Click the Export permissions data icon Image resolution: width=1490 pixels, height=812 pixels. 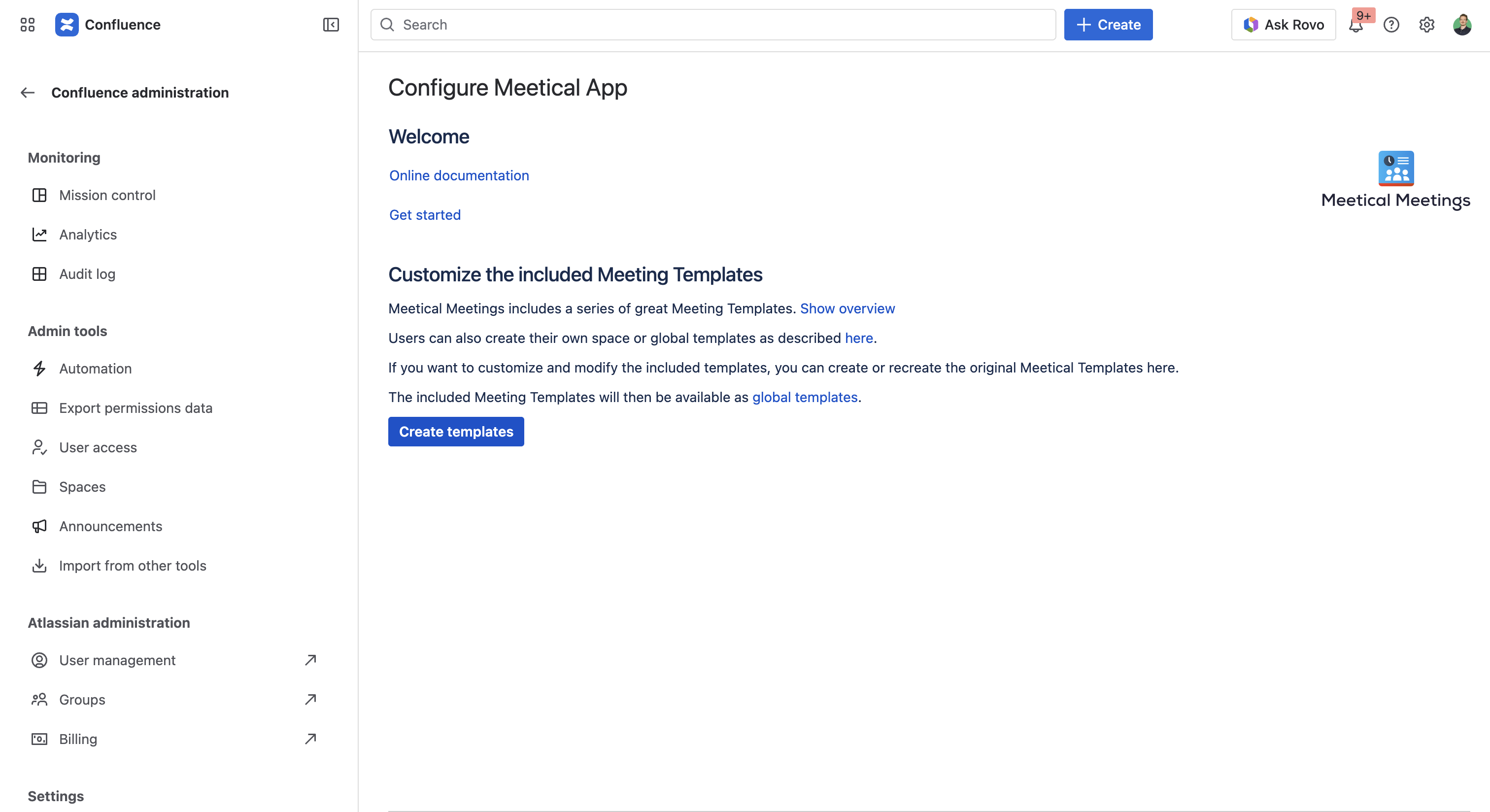click(39, 408)
